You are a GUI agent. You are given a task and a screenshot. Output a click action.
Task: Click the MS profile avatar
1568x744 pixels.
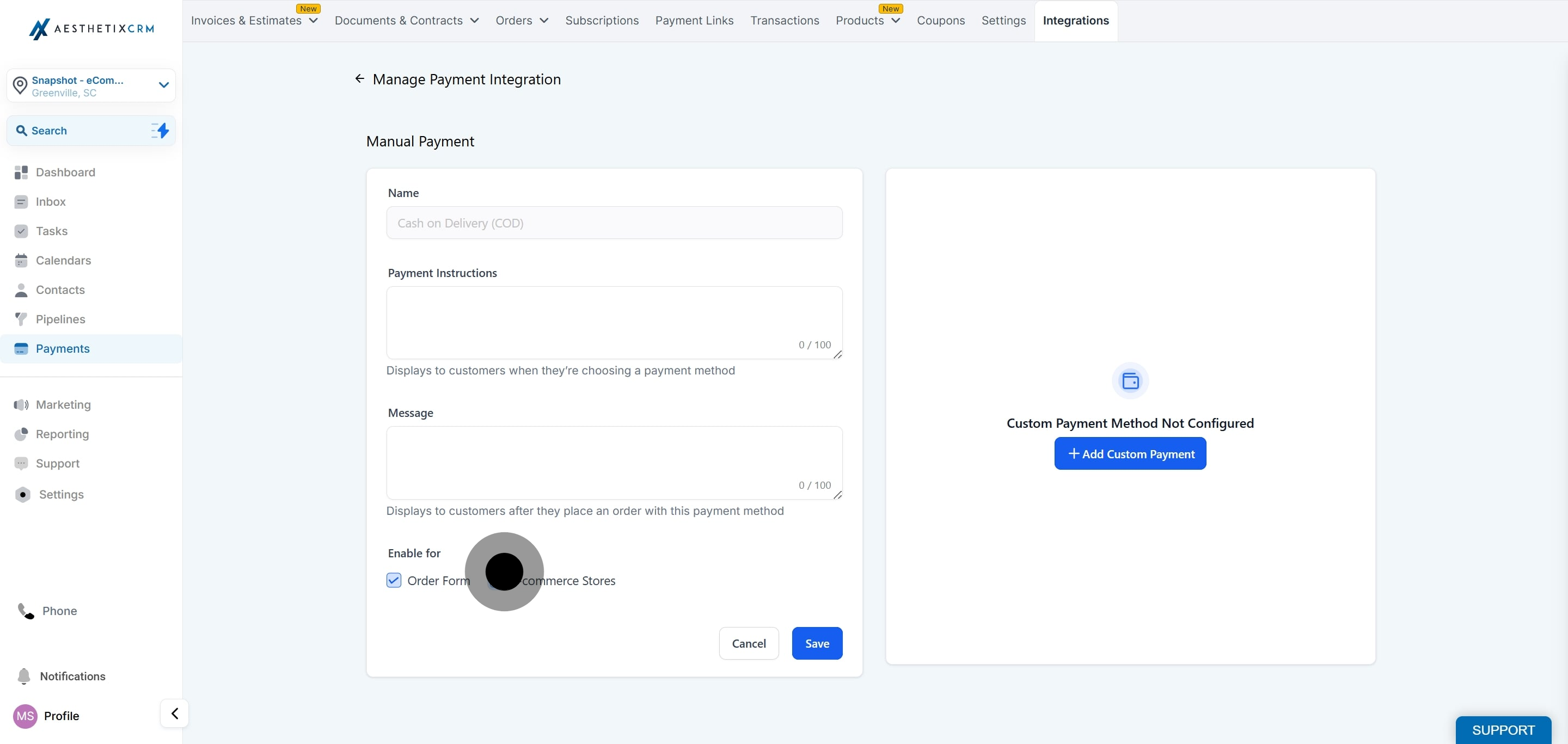coord(25,715)
